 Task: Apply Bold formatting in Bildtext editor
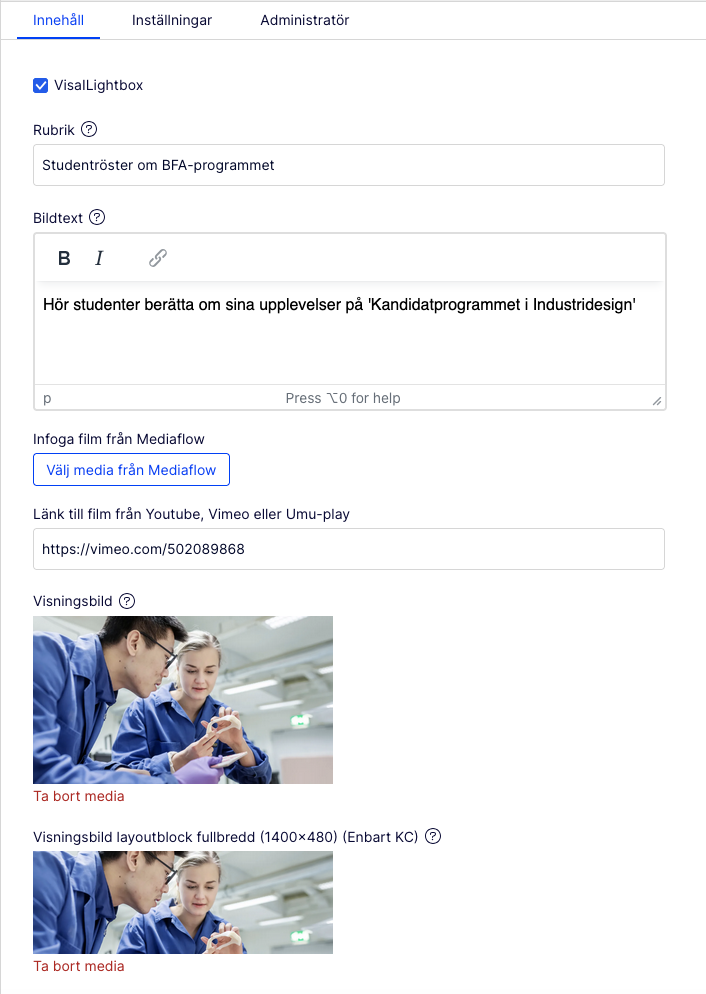(x=64, y=258)
